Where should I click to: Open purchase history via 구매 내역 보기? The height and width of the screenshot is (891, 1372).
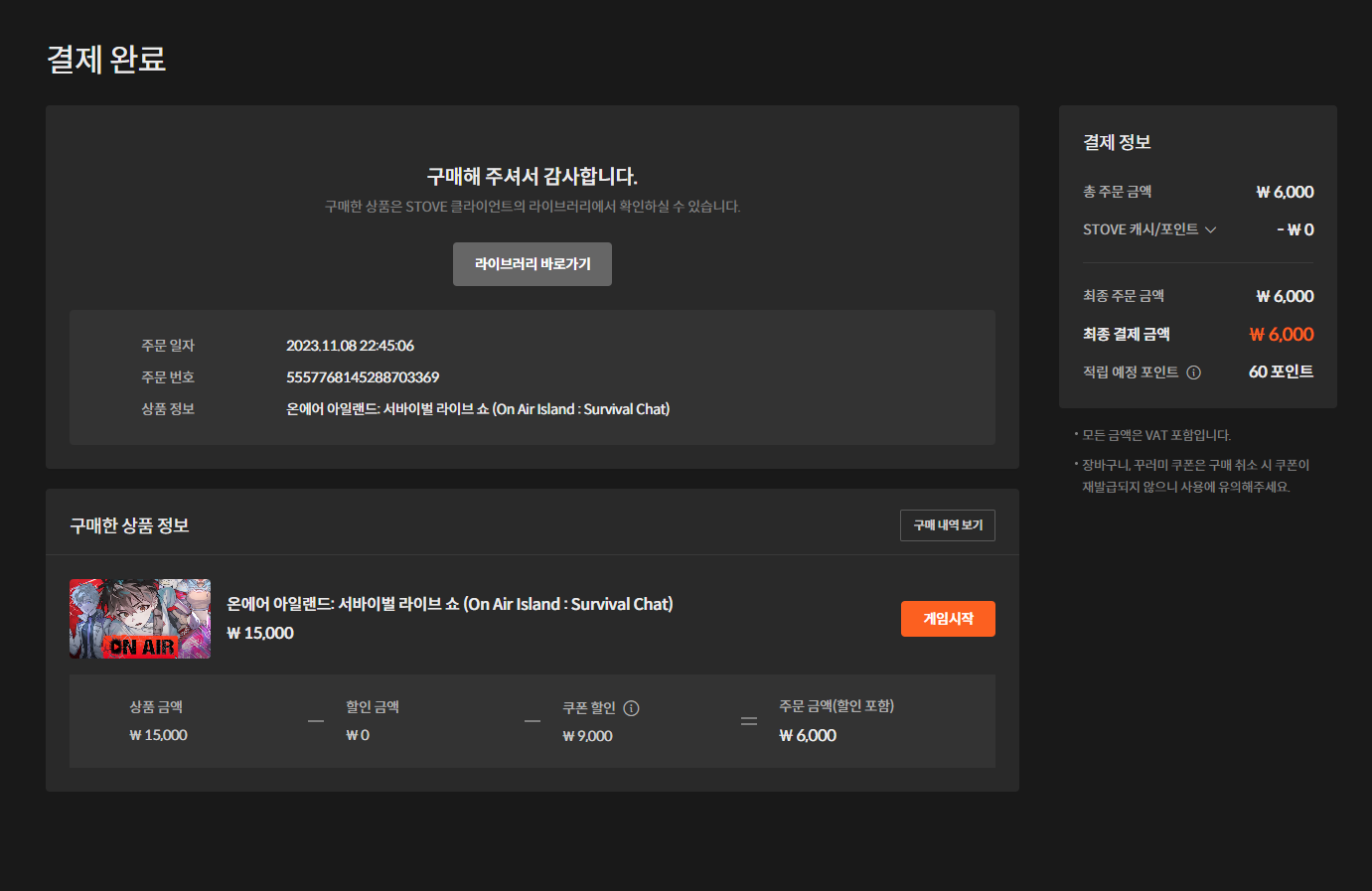click(x=947, y=525)
